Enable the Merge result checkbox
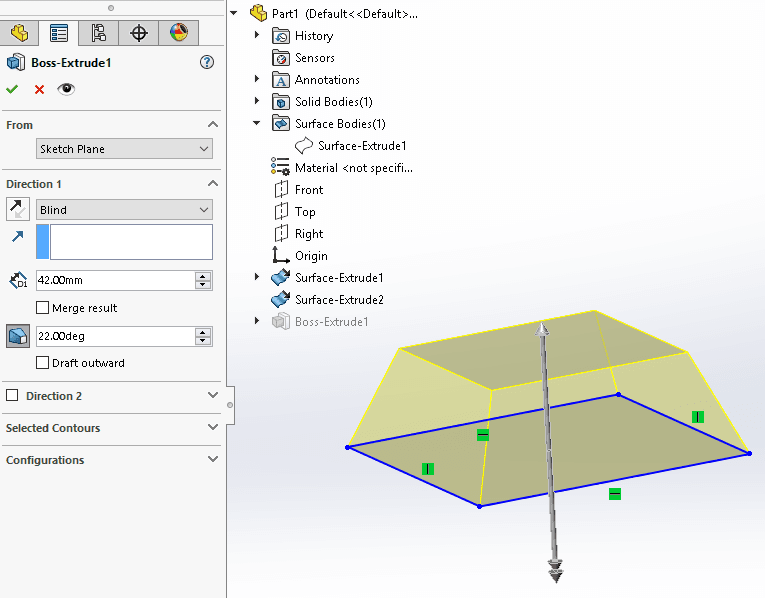Image resolution: width=765 pixels, height=598 pixels. coord(42,308)
